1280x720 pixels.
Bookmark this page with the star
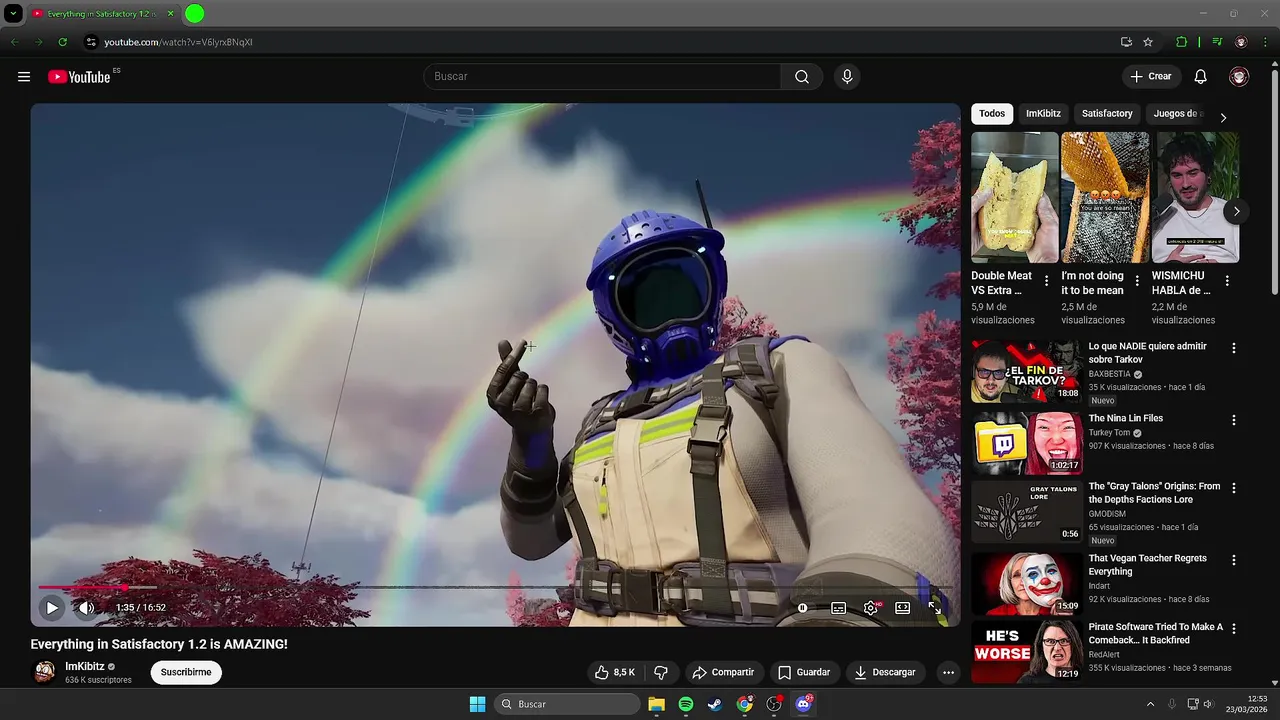point(1148,42)
